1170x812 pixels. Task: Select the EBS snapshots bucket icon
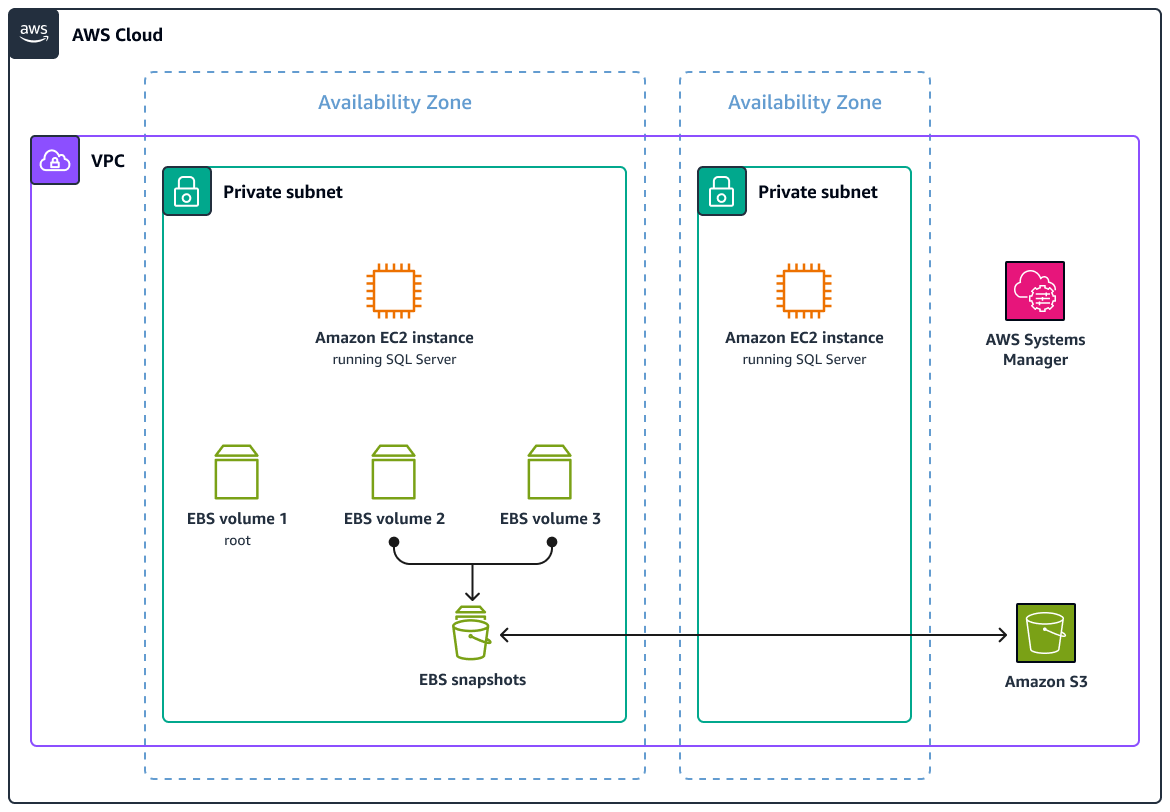point(472,633)
